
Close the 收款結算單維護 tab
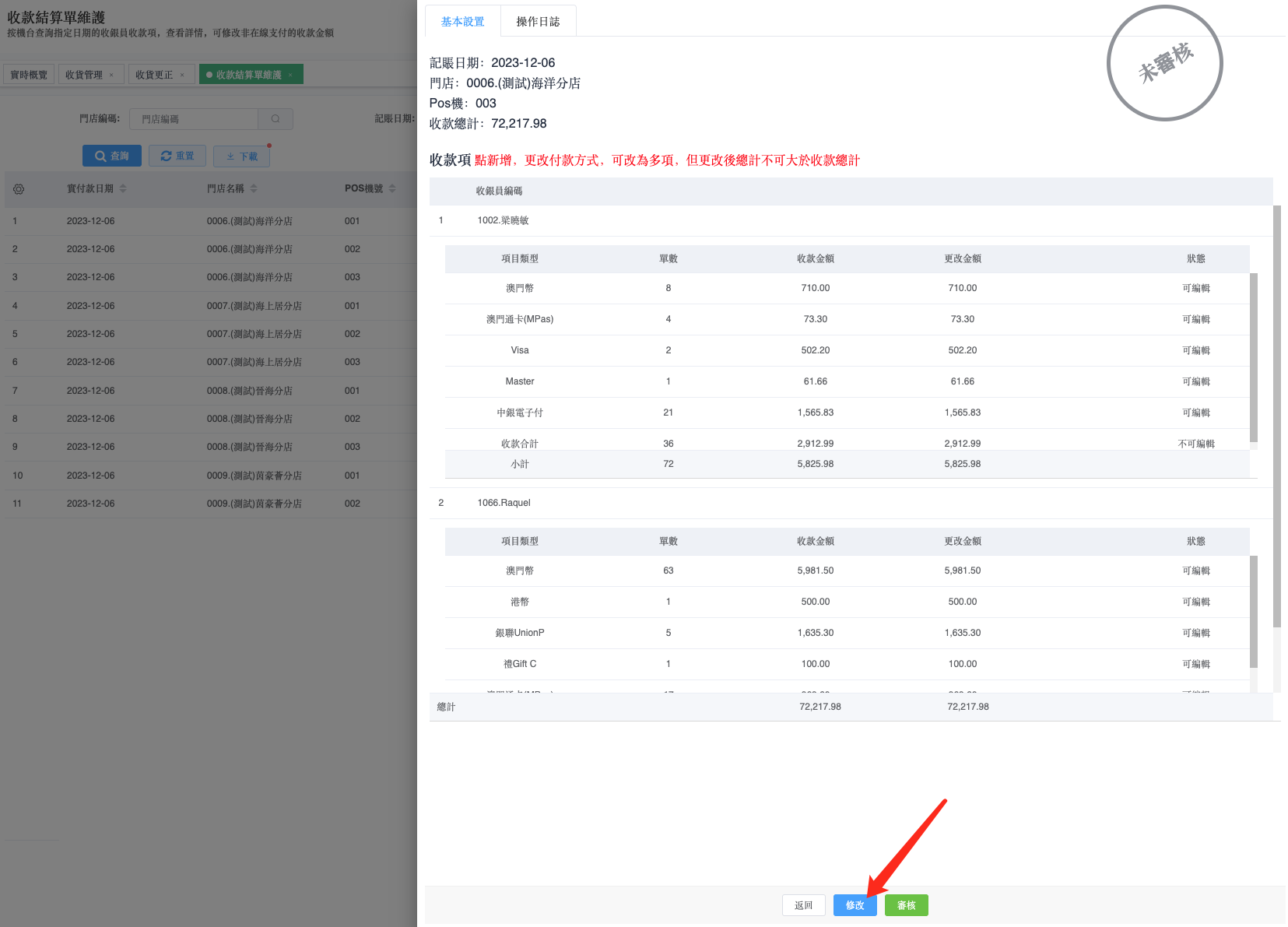(290, 75)
